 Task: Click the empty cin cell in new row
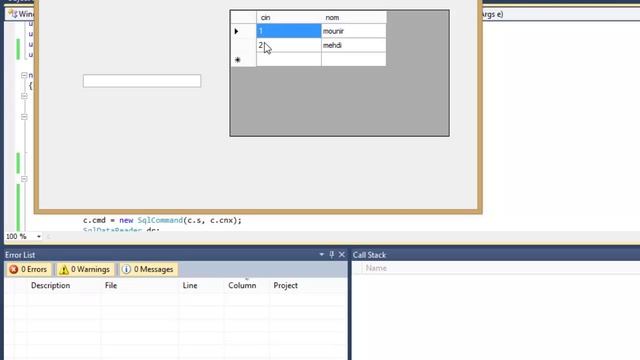[x=289, y=60]
